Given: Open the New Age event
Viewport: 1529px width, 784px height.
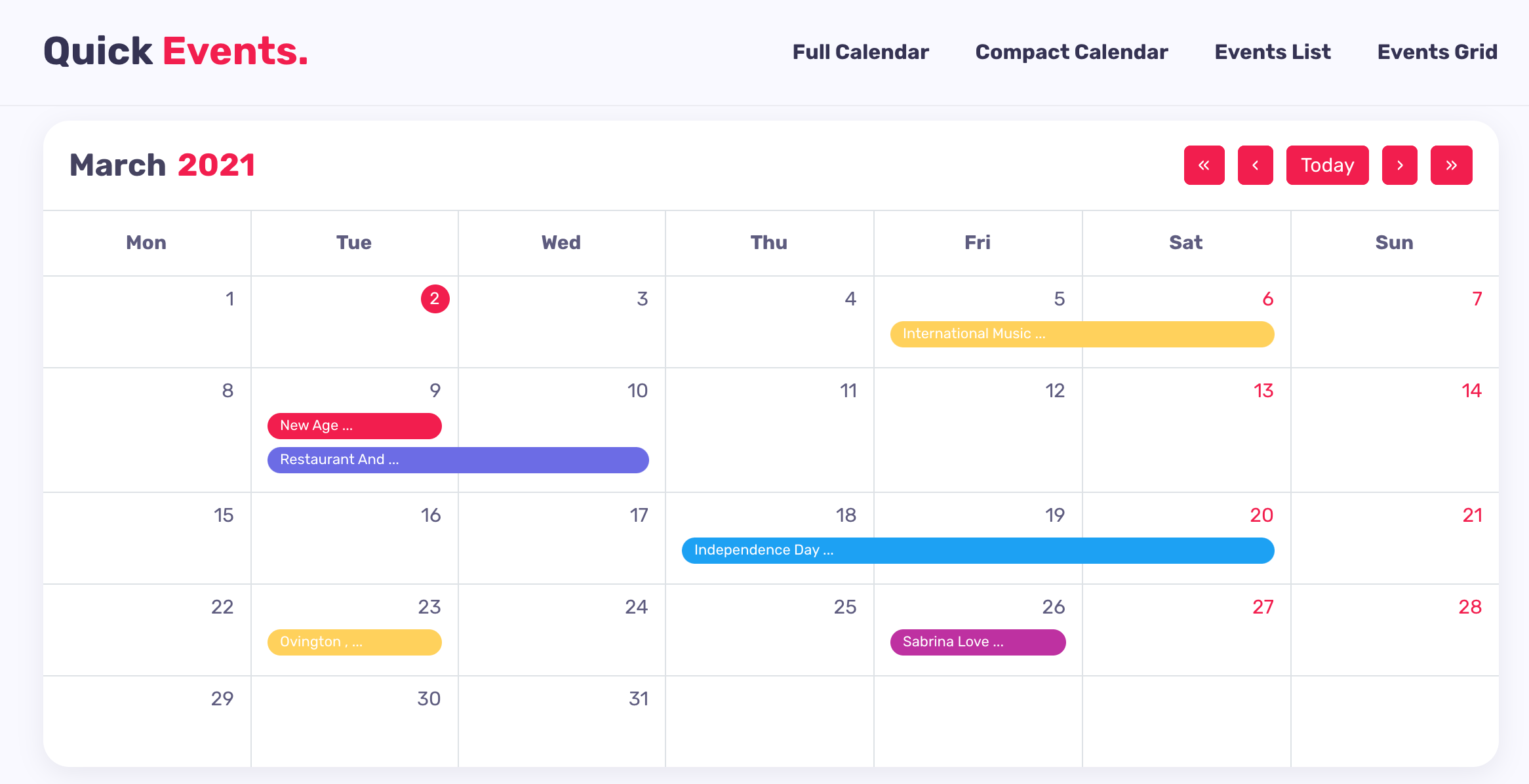Looking at the screenshot, I should [x=354, y=426].
